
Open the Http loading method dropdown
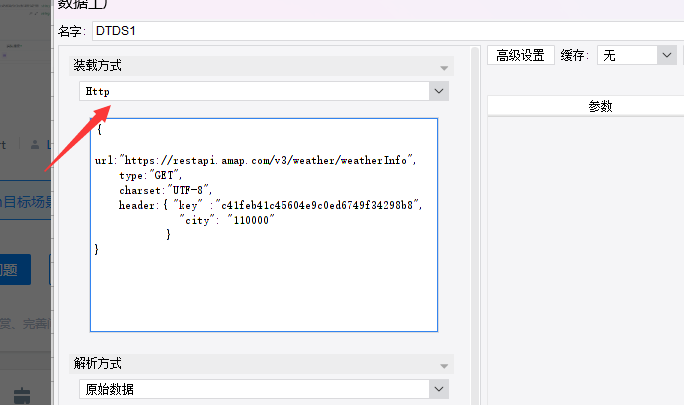click(439, 91)
